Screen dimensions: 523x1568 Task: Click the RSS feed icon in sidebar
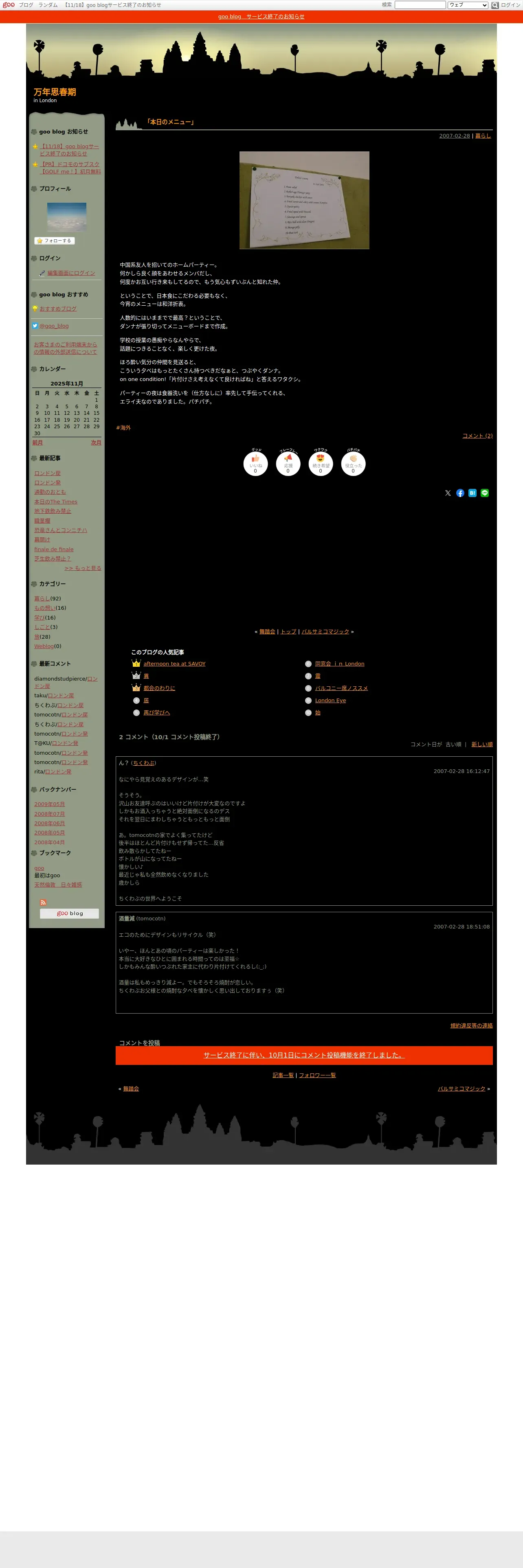[43, 903]
